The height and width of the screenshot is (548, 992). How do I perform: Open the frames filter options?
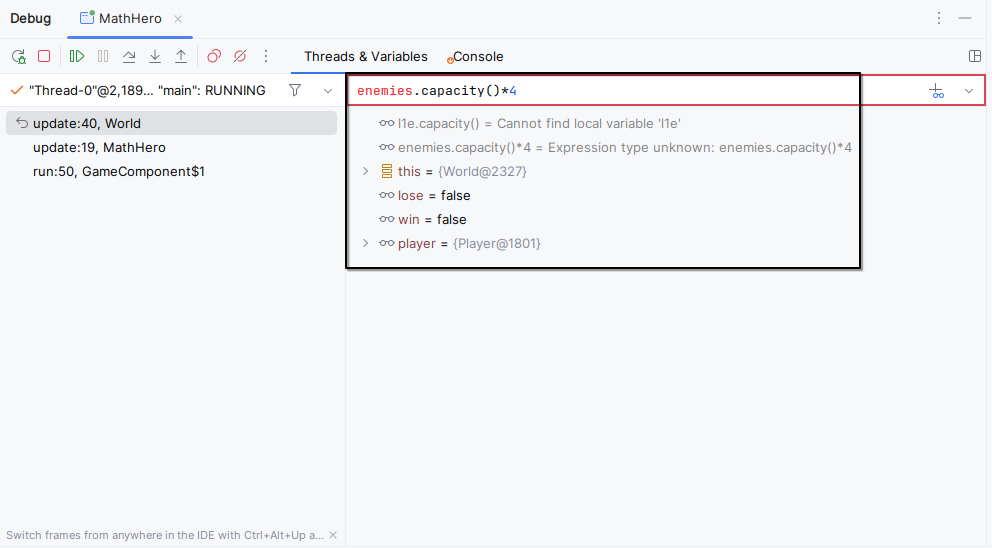[295, 91]
